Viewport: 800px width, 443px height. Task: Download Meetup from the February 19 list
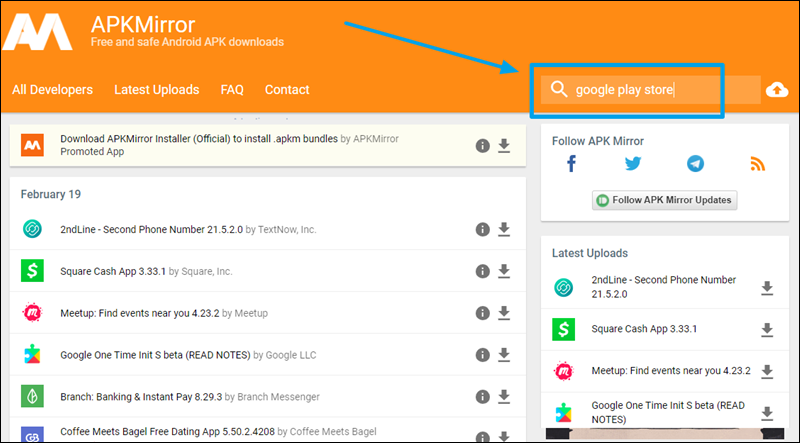(504, 313)
